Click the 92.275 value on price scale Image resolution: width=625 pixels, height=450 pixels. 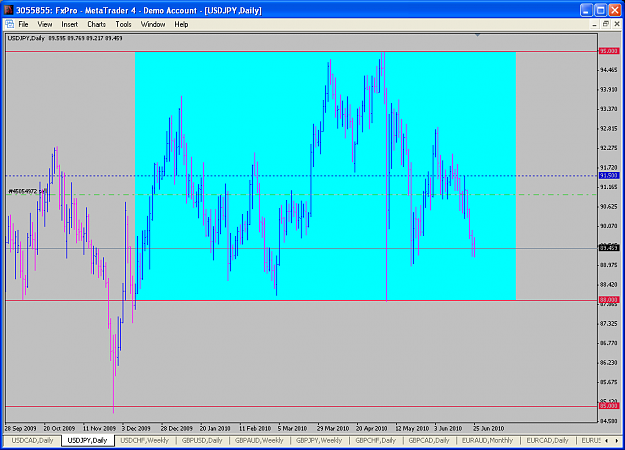609,148
